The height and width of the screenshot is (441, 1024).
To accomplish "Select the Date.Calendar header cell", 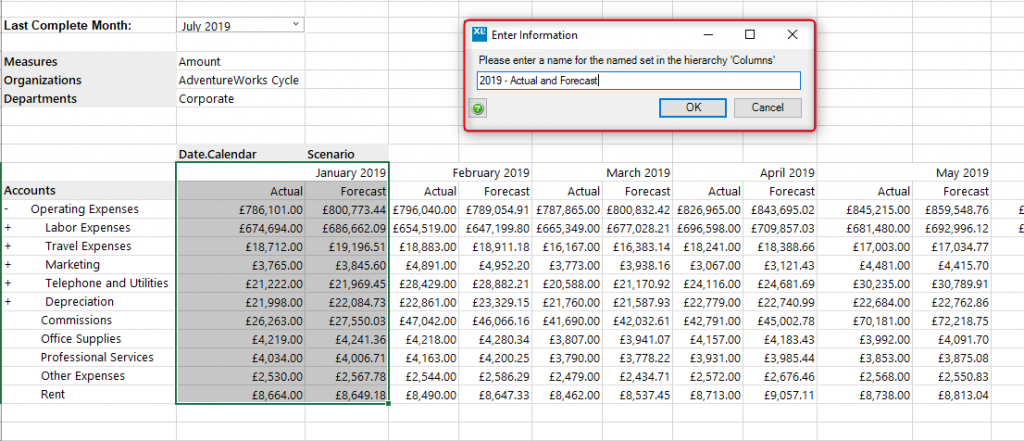I will coord(217,154).
